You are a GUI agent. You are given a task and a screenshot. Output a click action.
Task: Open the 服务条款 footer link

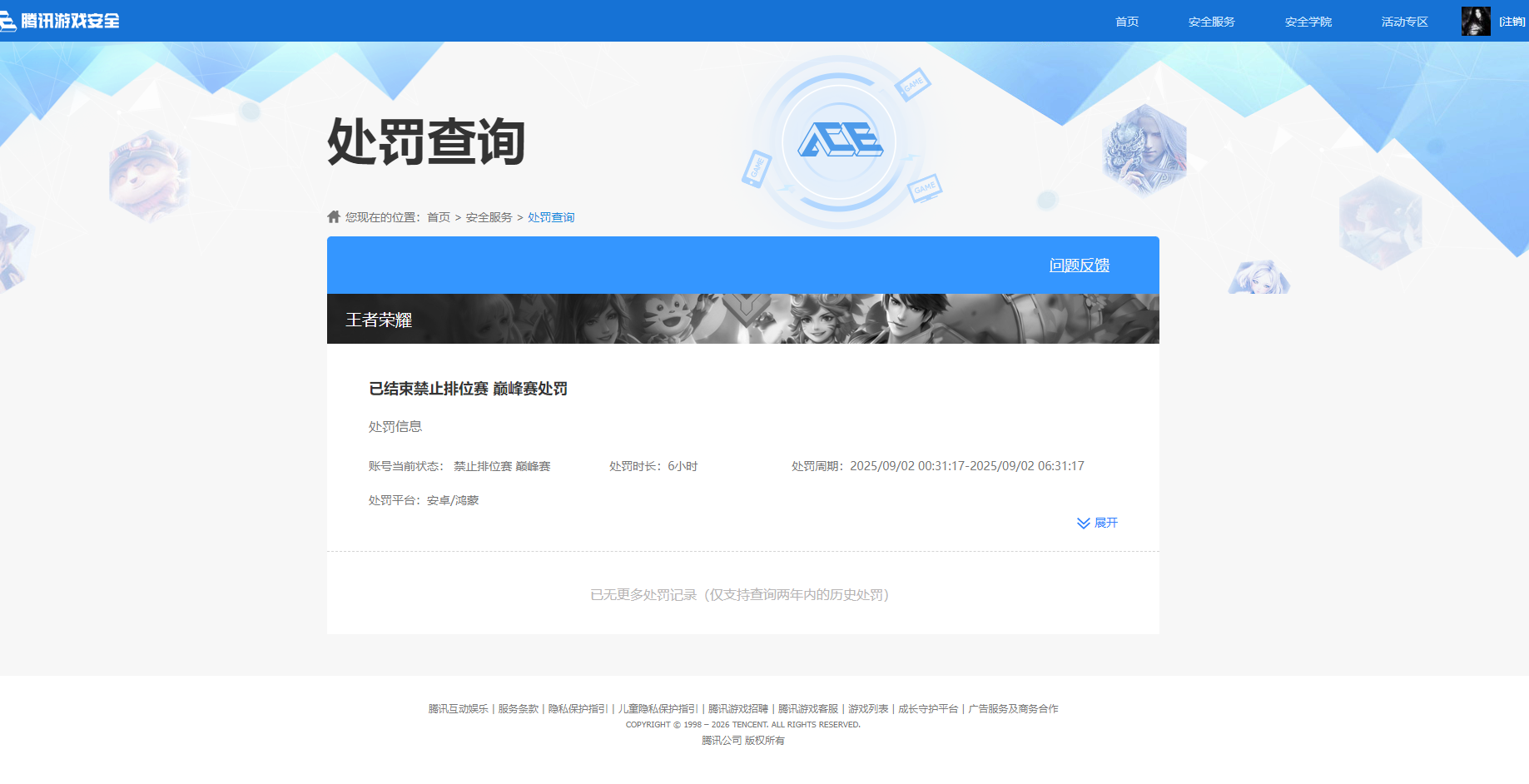click(x=519, y=709)
